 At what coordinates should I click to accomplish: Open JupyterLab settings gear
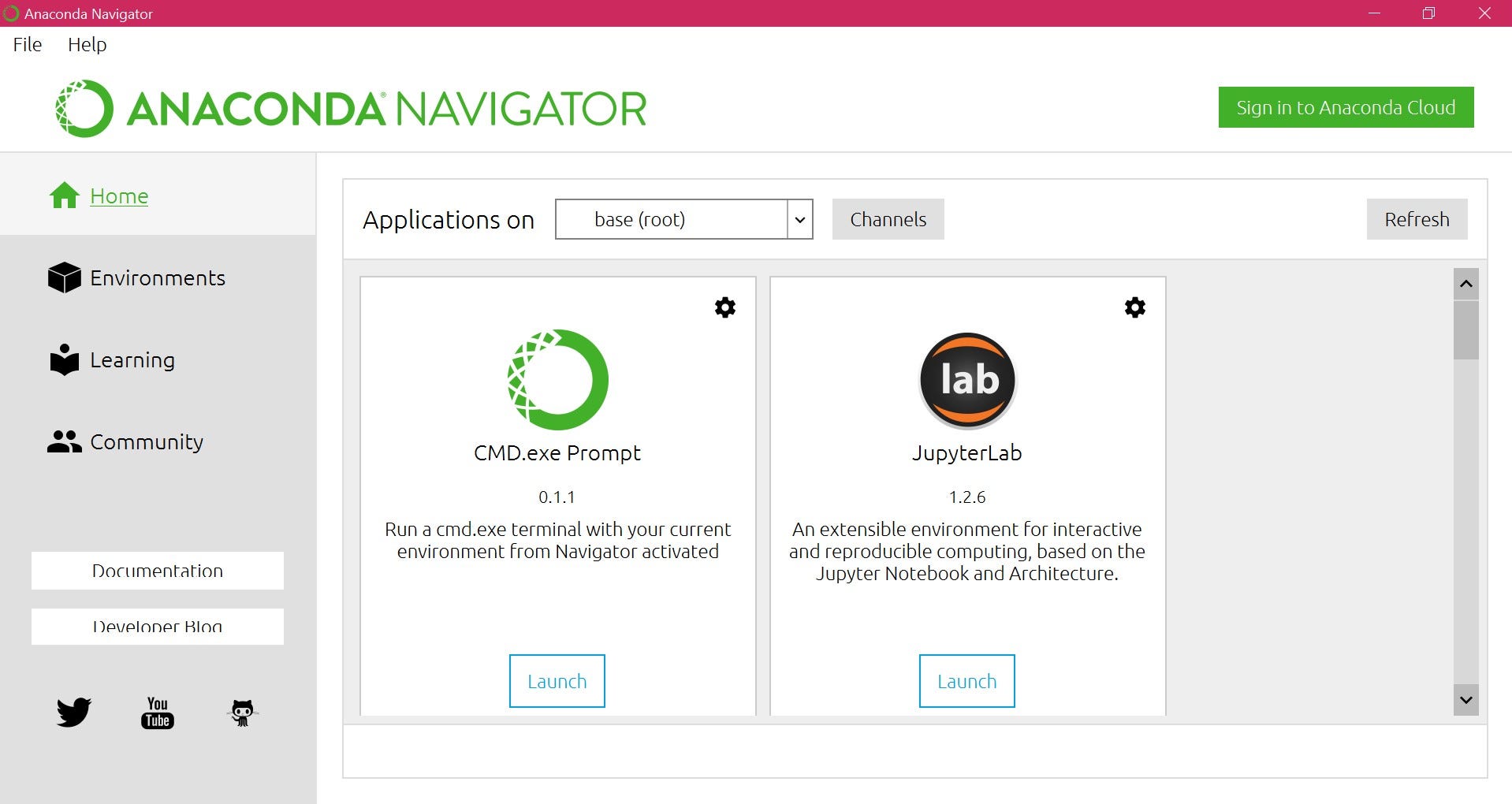coord(1135,307)
